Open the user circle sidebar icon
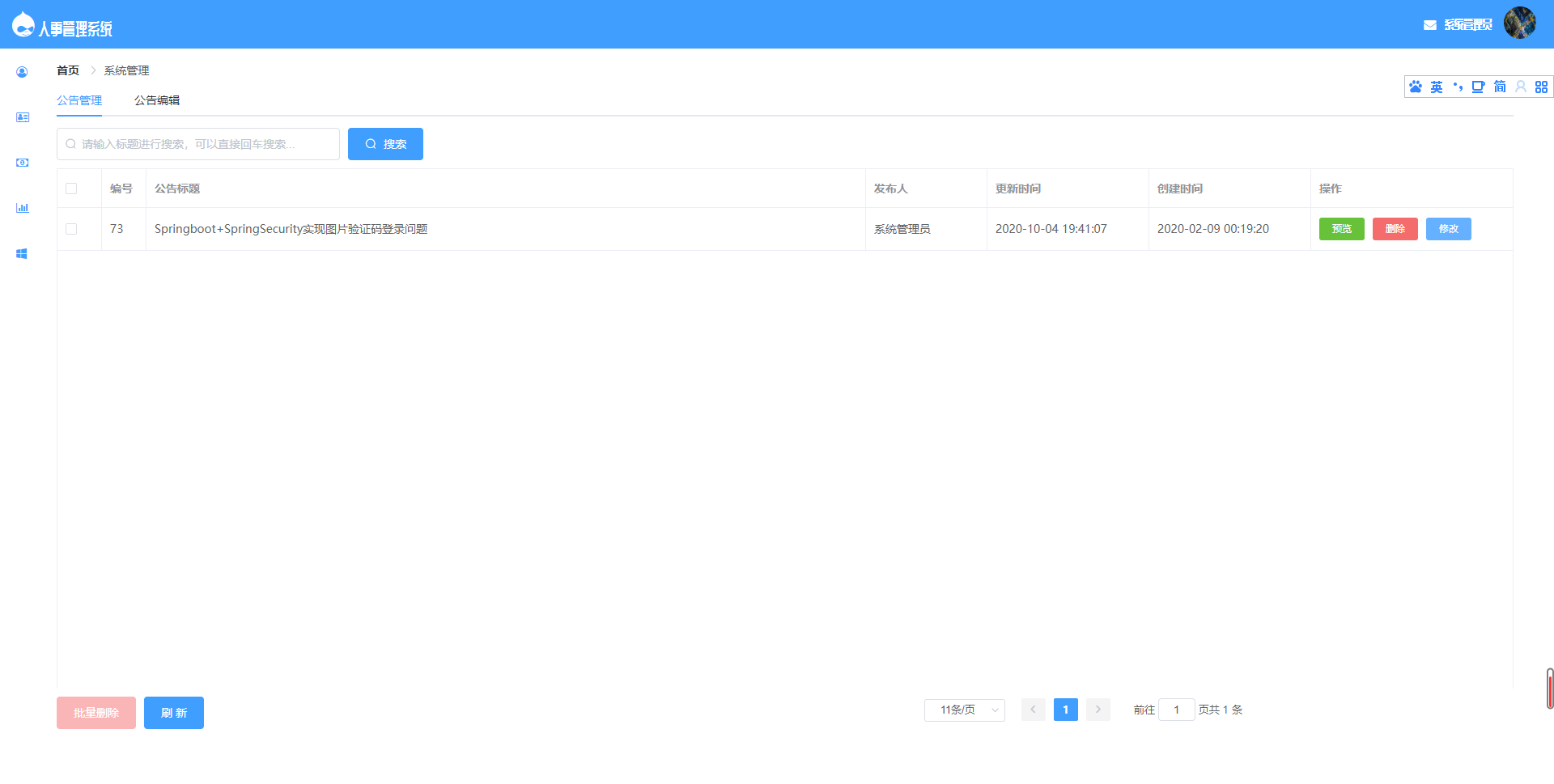 (22, 72)
